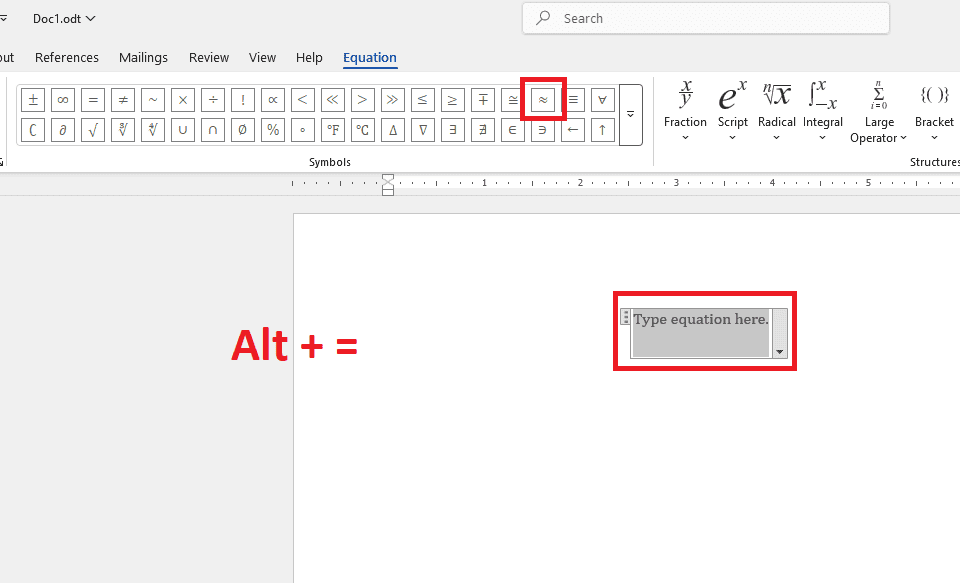Insert the not-equal-to symbol
The width and height of the screenshot is (960, 583).
tap(123, 100)
